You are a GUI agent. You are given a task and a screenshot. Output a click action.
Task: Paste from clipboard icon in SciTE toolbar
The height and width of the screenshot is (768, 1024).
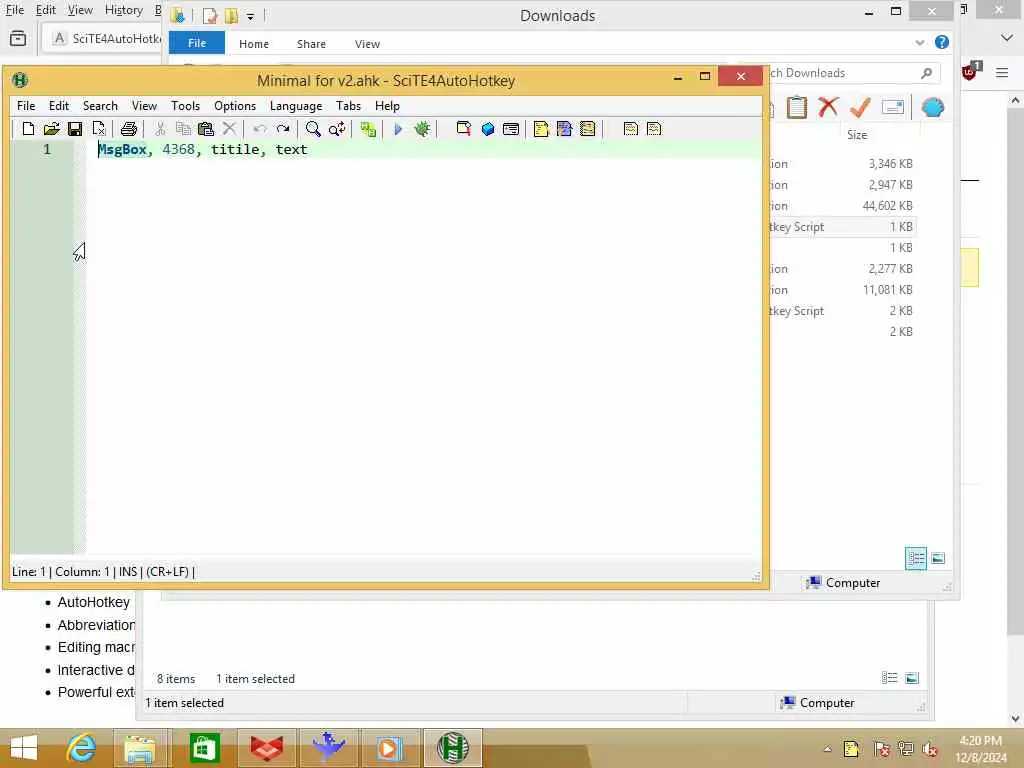pyautogui.click(x=206, y=129)
